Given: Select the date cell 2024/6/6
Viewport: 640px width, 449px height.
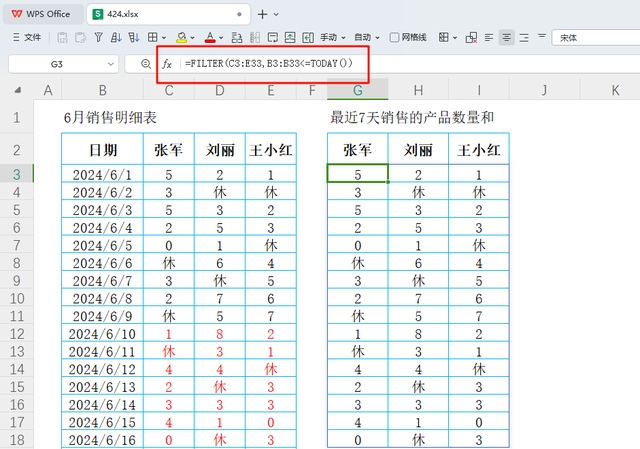Looking at the screenshot, I should (x=102, y=263).
